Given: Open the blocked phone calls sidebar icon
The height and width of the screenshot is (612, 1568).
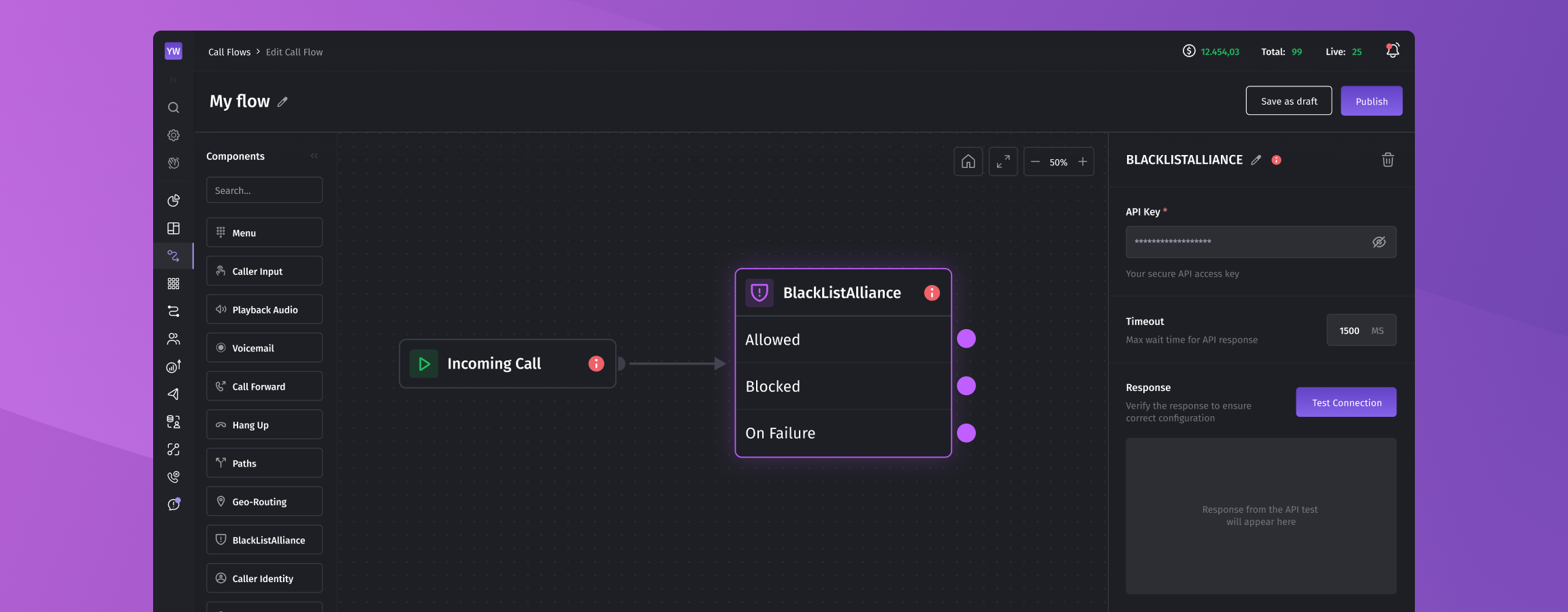Looking at the screenshot, I should tap(174, 477).
